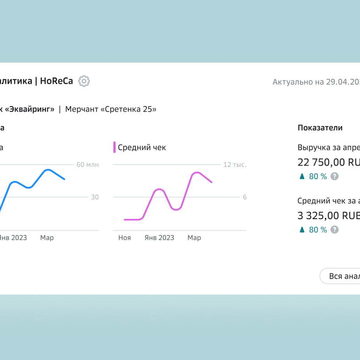Click the Средний чек chart title
The image size is (360, 360).
pyautogui.click(x=142, y=147)
